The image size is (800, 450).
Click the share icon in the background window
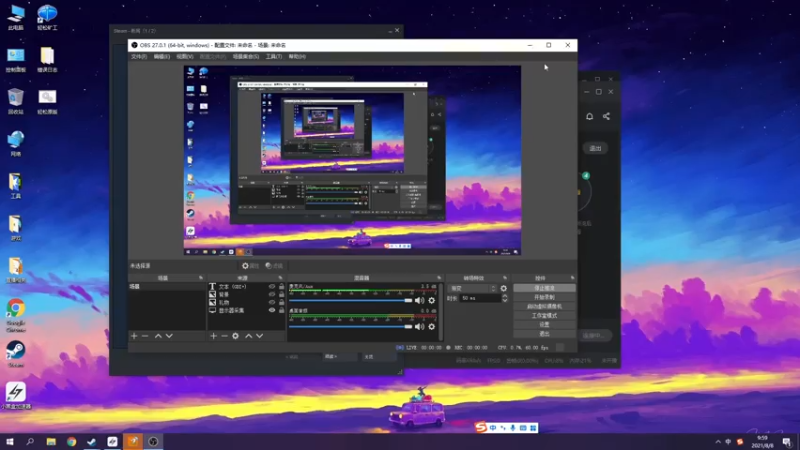[606, 116]
